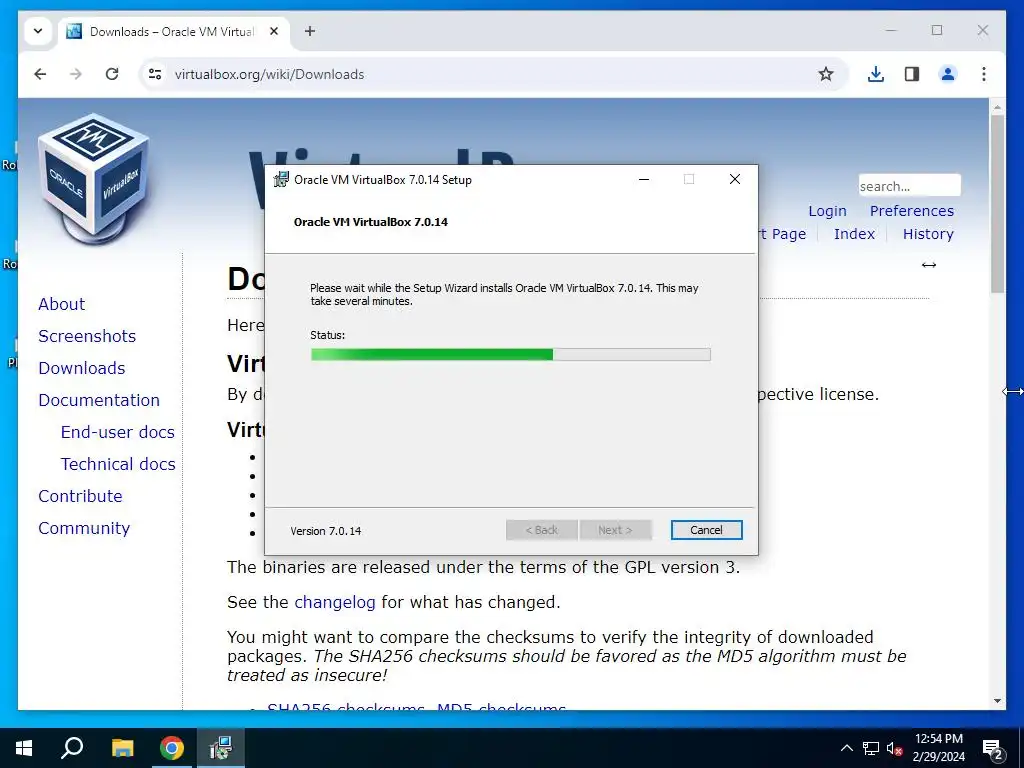Switch to Chrome on the taskbar
The height and width of the screenshot is (768, 1024).
point(172,748)
